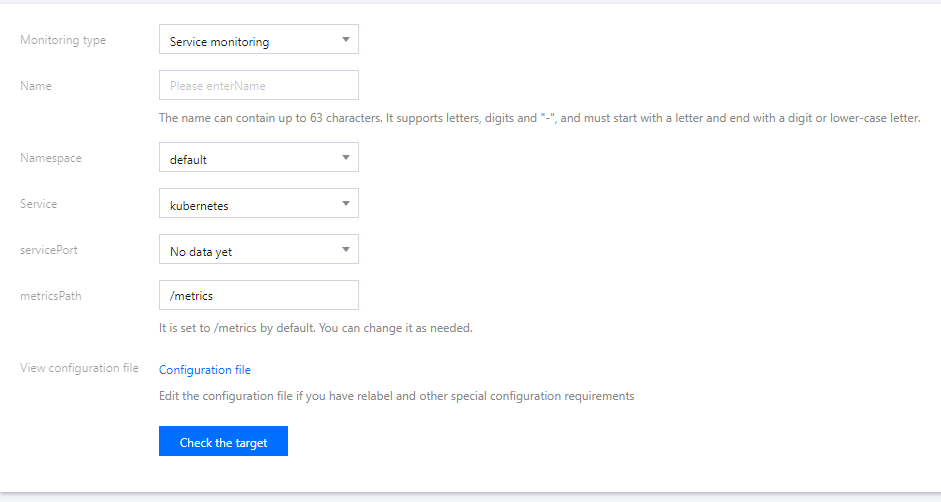Viewport: 941px width, 502px height.
Task: Click the 'metricsPath' label
Action: (x=50, y=296)
